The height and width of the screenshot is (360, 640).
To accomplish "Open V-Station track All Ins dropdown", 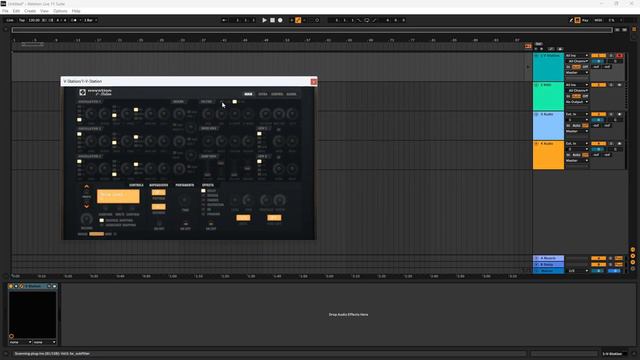I will point(577,56).
